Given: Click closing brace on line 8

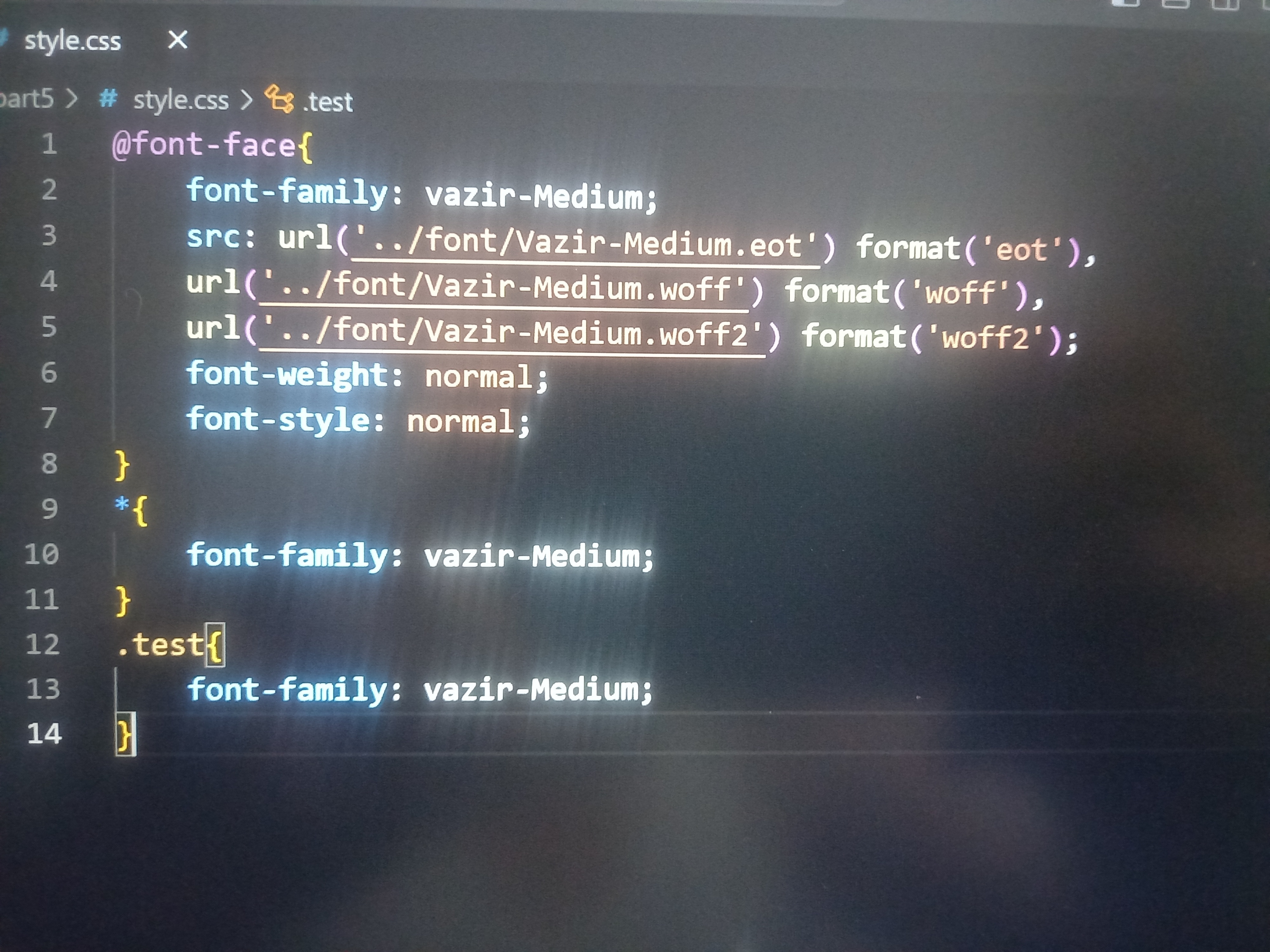Looking at the screenshot, I should pyautogui.click(x=122, y=465).
